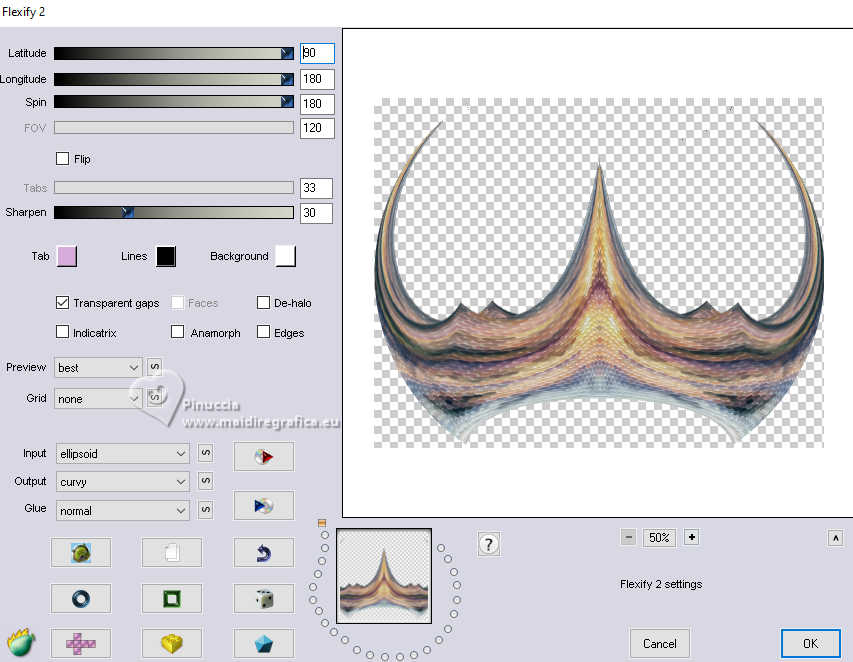Open the Tab color swatch

pyautogui.click(x=67, y=256)
